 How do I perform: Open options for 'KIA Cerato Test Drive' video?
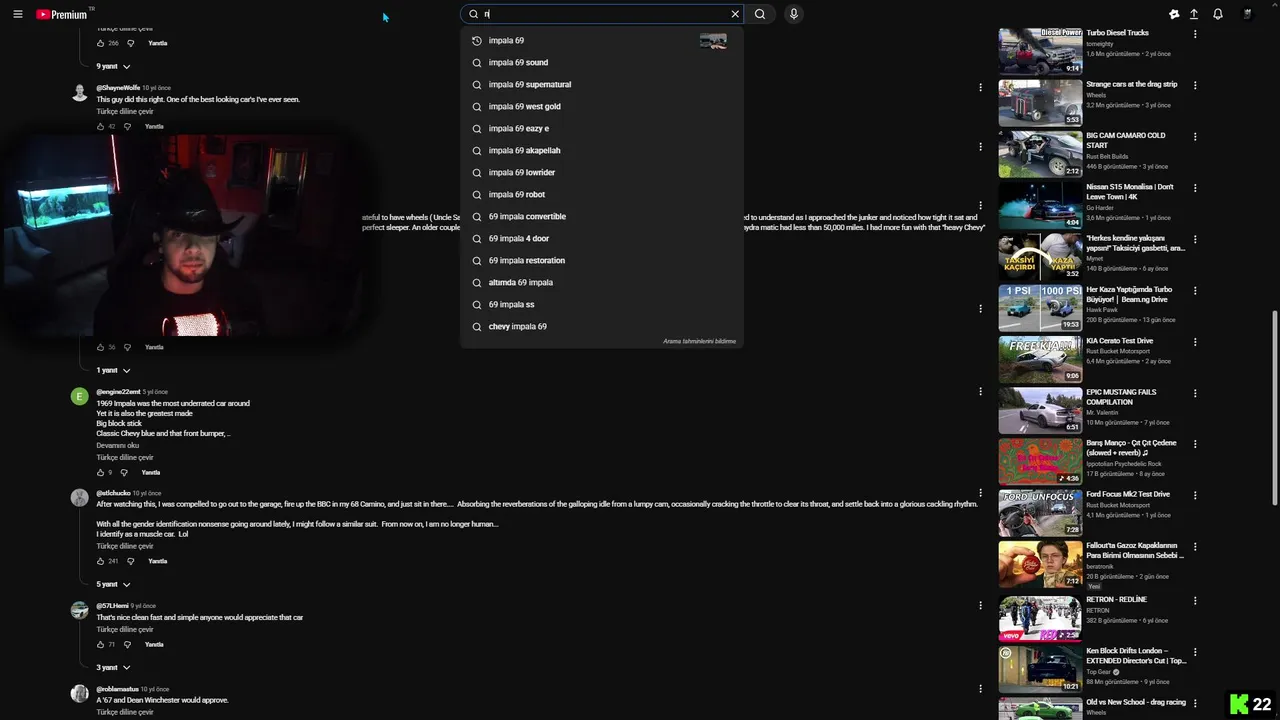(x=1195, y=342)
